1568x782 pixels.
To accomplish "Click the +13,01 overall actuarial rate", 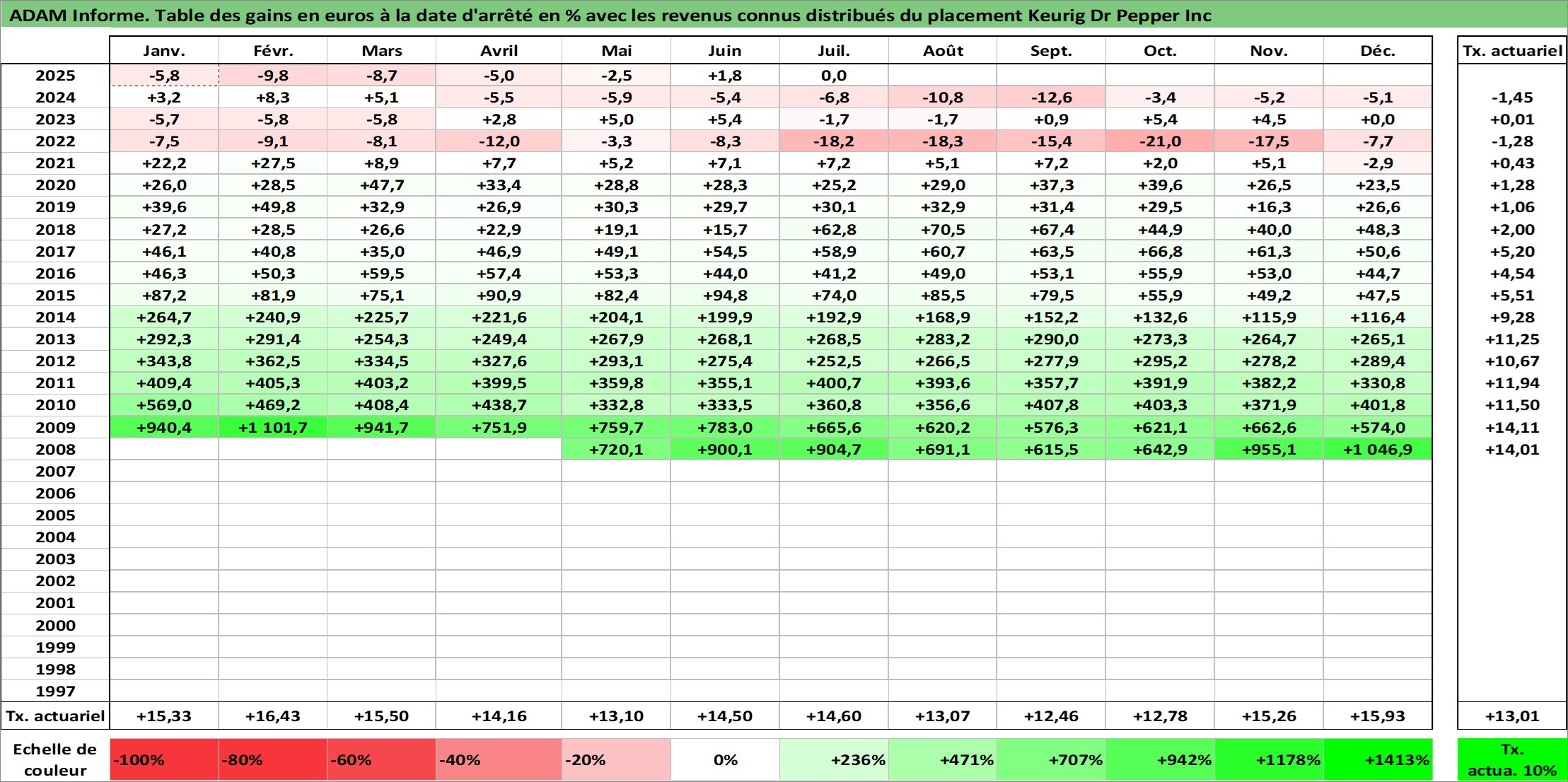I will [1512, 716].
